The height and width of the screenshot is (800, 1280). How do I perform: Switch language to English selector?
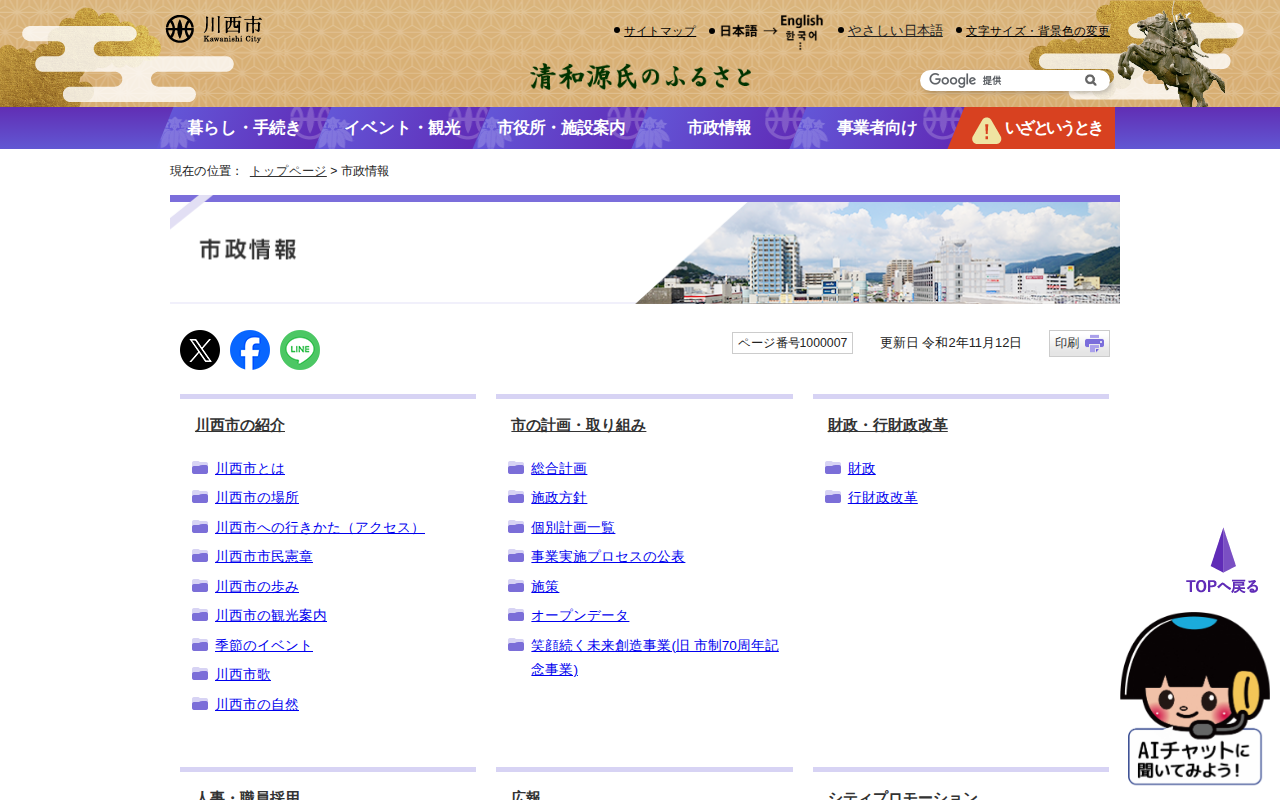(801, 21)
